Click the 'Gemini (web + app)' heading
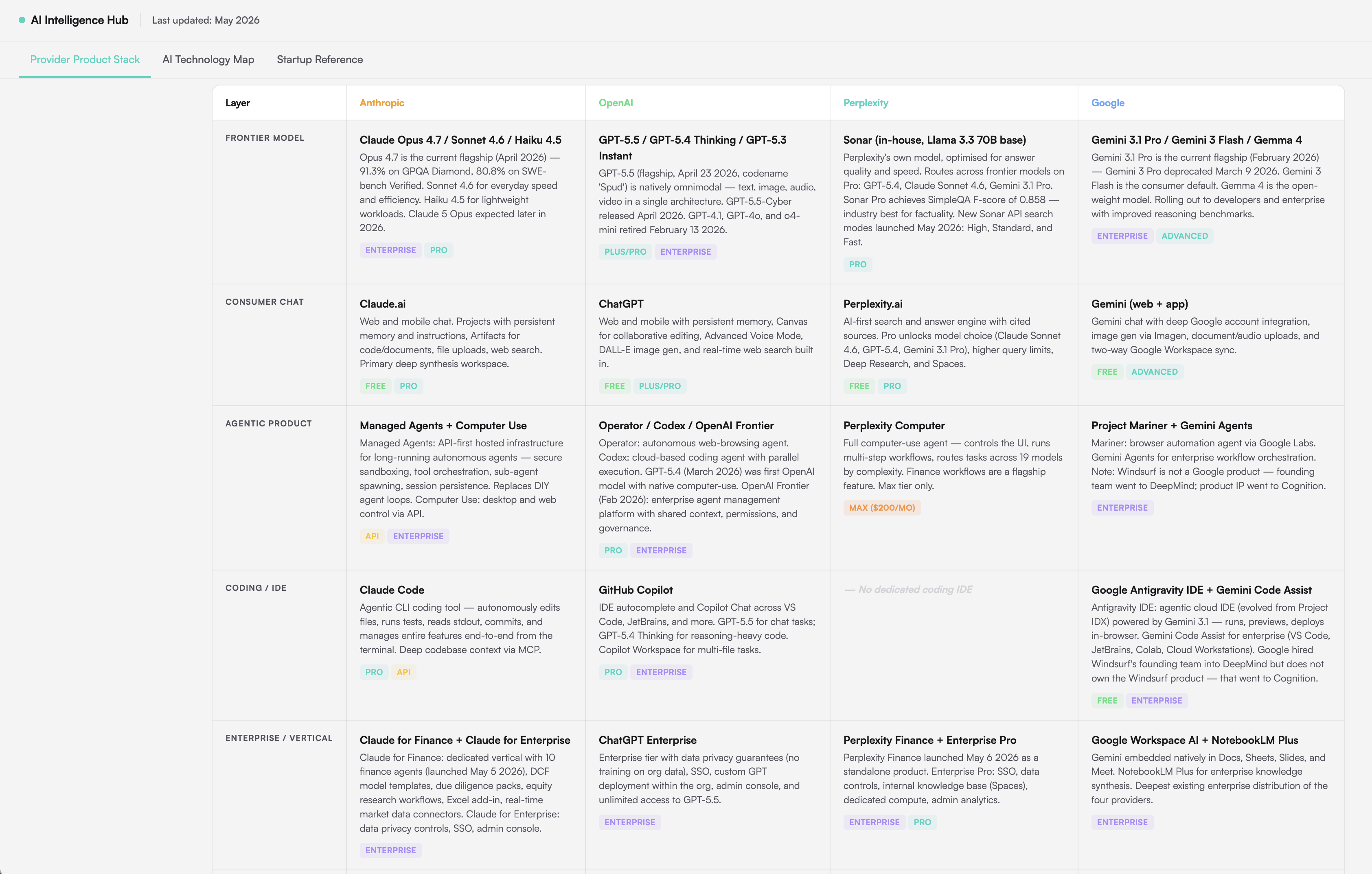 coord(1140,304)
